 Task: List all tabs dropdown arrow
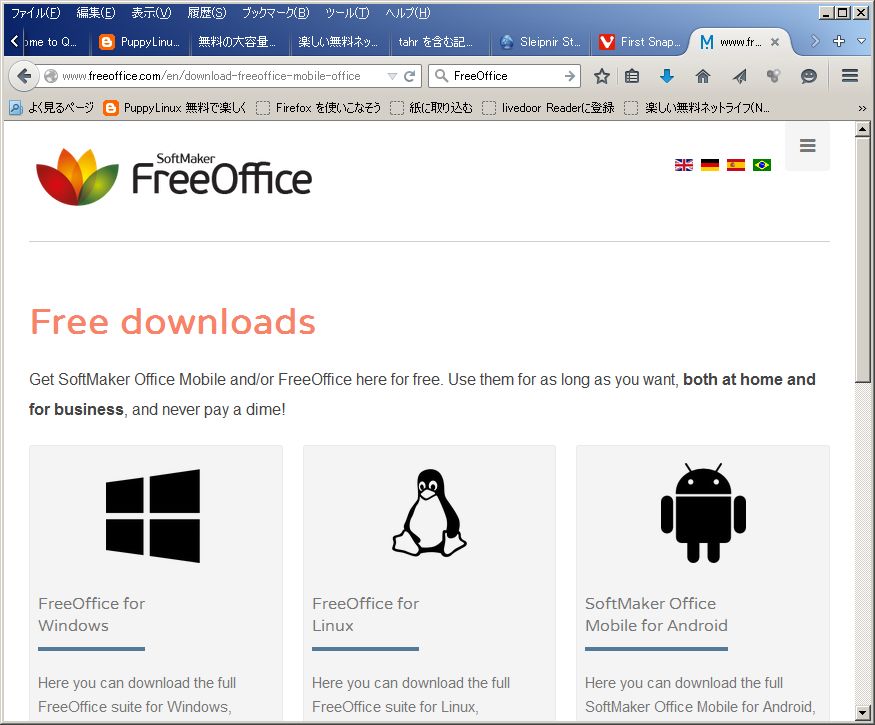[861, 41]
